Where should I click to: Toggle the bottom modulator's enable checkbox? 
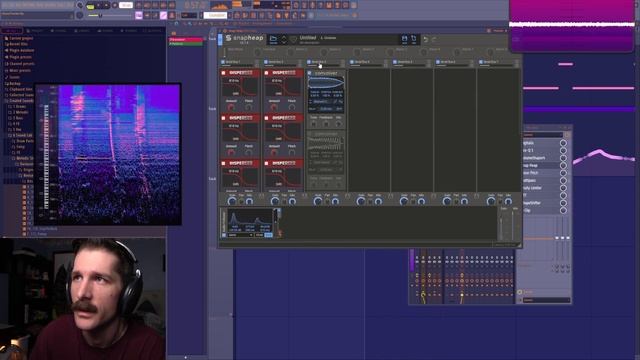[x=224, y=235]
